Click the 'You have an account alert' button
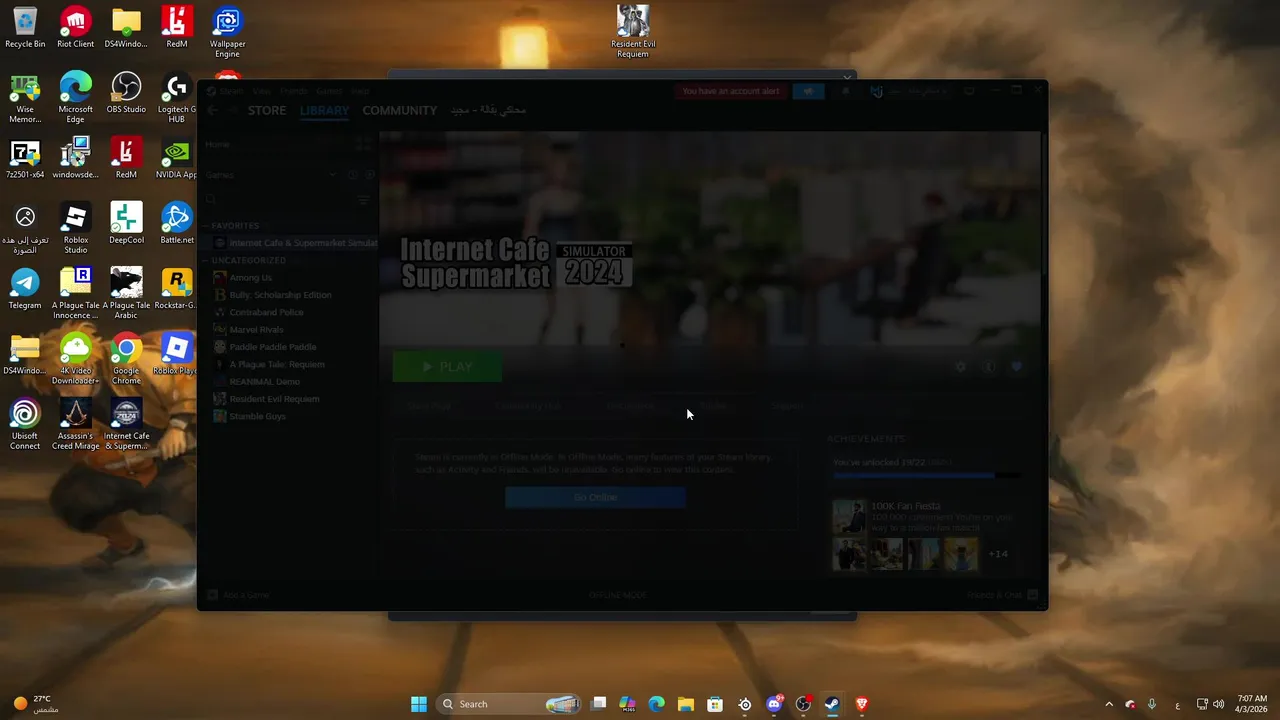The width and height of the screenshot is (1280, 720). [731, 91]
